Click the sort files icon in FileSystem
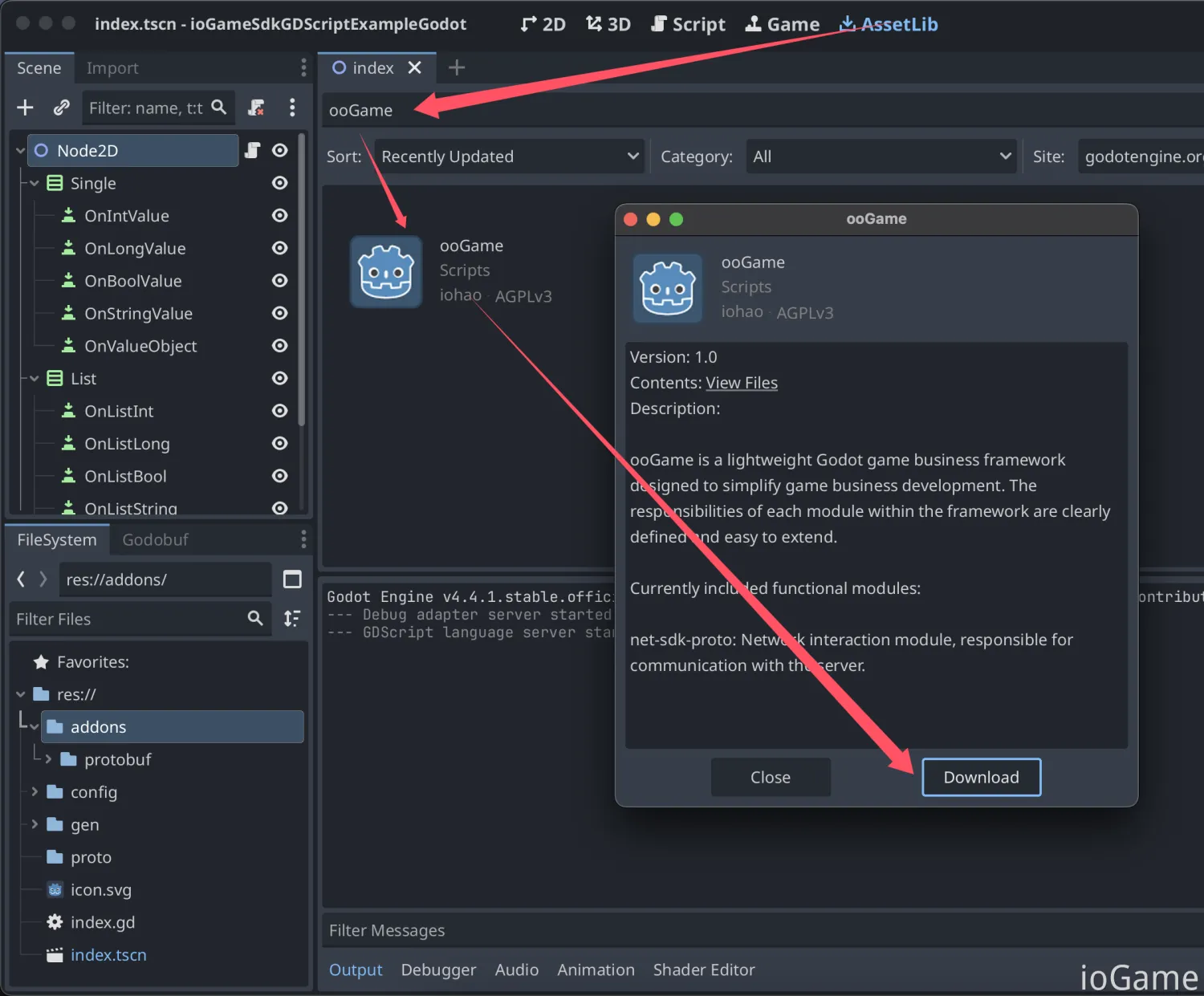Viewport: 1204px width, 996px height. (x=292, y=619)
